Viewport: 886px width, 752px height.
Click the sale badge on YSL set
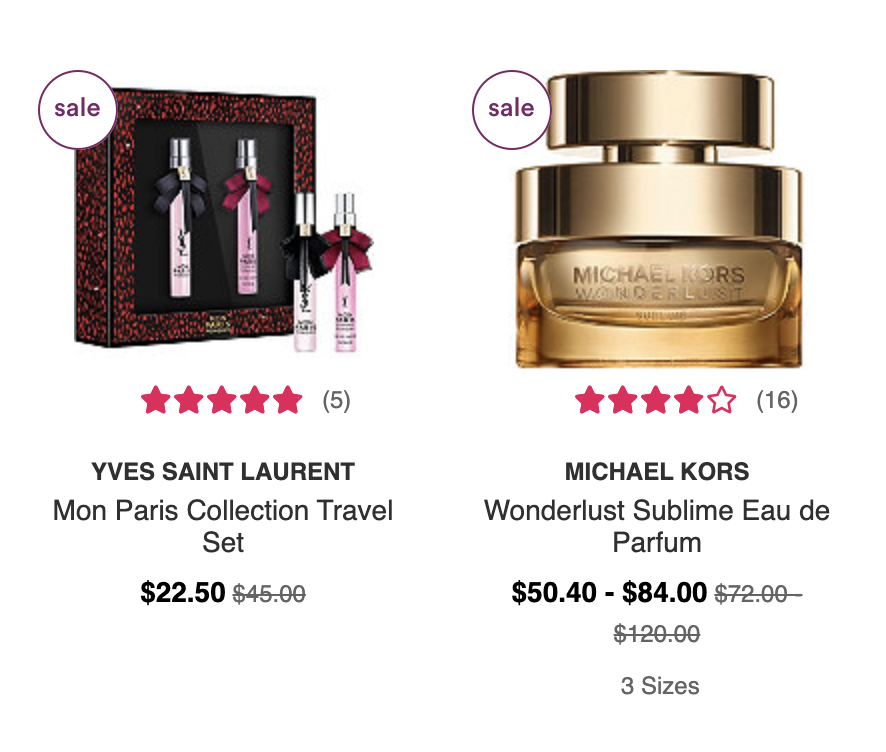coord(77,110)
